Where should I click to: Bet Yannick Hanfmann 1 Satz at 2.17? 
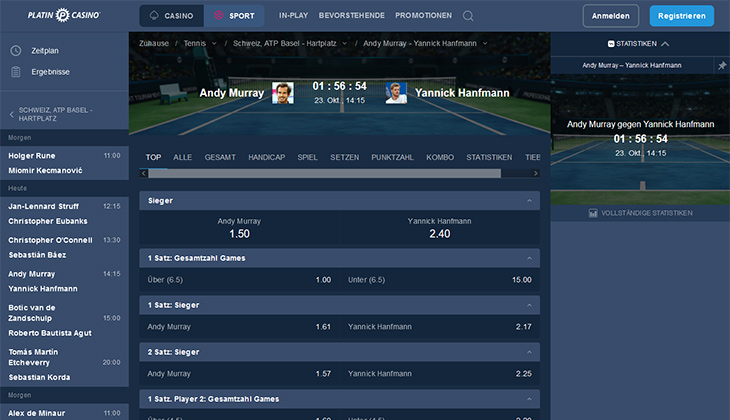pyautogui.click(x=439, y=327)
